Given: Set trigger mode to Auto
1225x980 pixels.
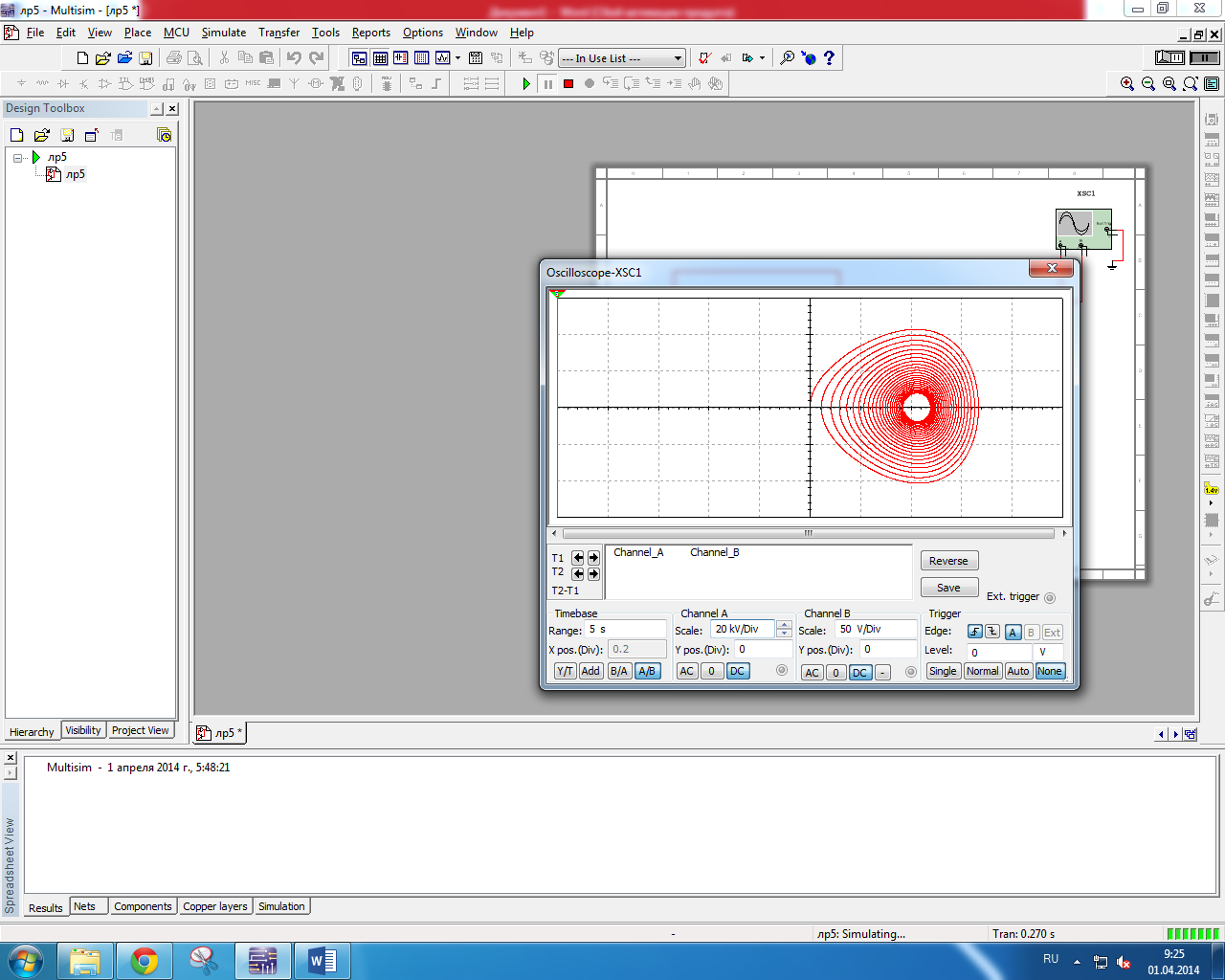Looking at the screenshot, I should coord(1018,672).
